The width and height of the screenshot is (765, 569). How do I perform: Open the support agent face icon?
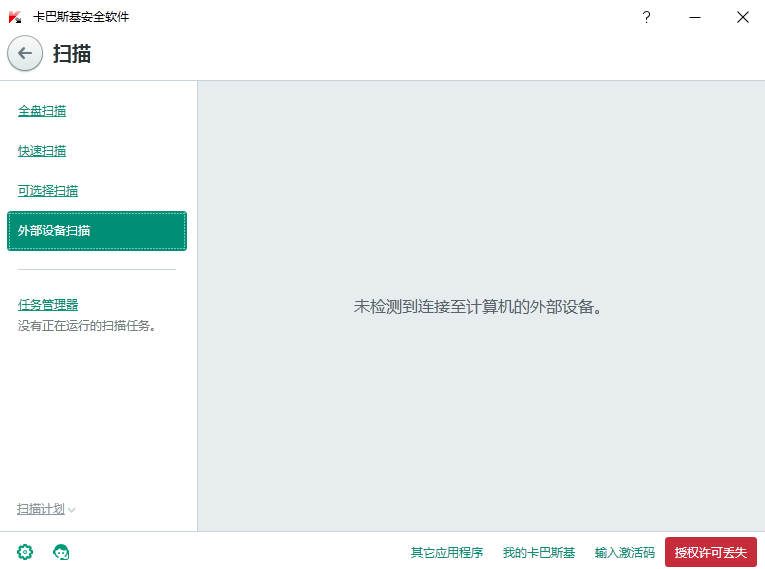point(61,552)
